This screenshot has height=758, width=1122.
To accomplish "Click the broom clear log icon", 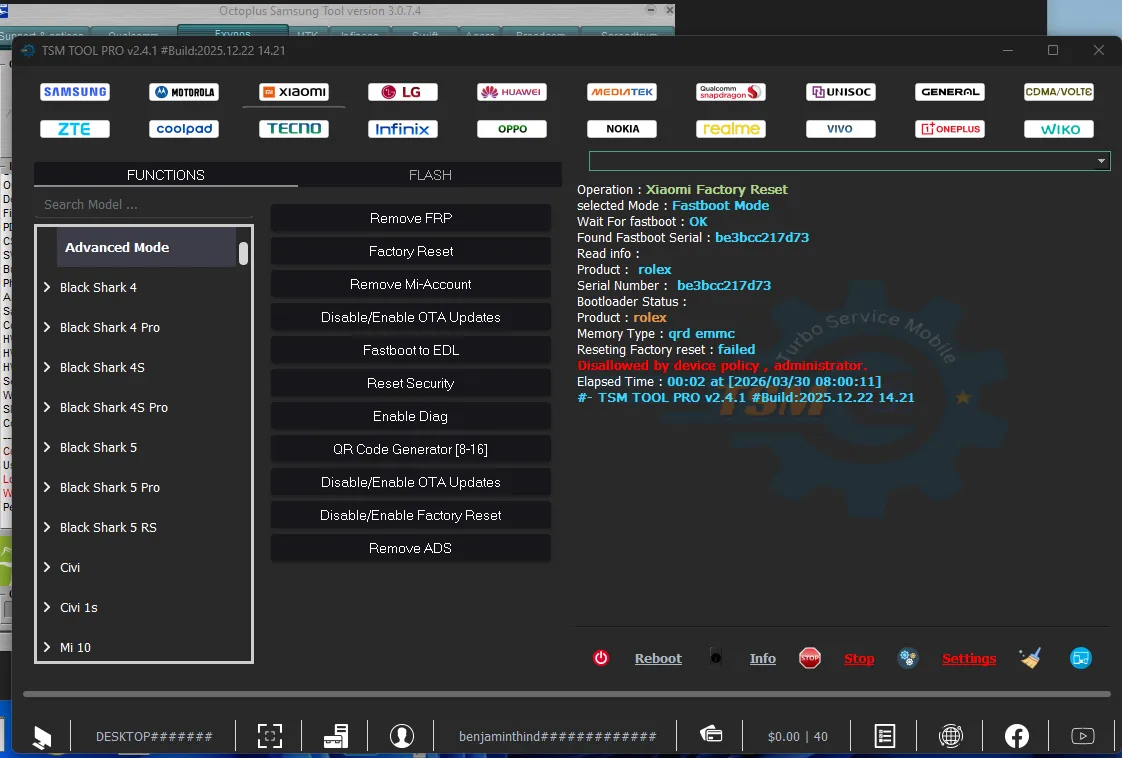I will click(1030, 658).
